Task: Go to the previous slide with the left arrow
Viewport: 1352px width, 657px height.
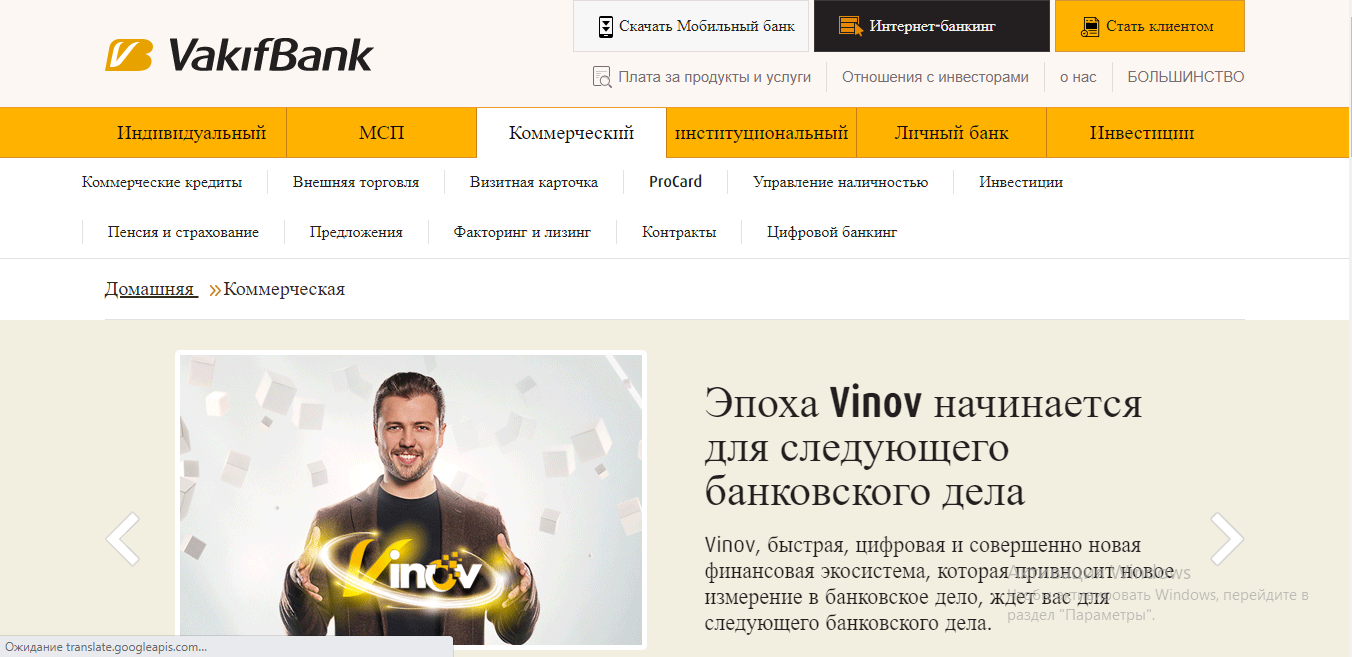Action: click(x=123, y=539)
